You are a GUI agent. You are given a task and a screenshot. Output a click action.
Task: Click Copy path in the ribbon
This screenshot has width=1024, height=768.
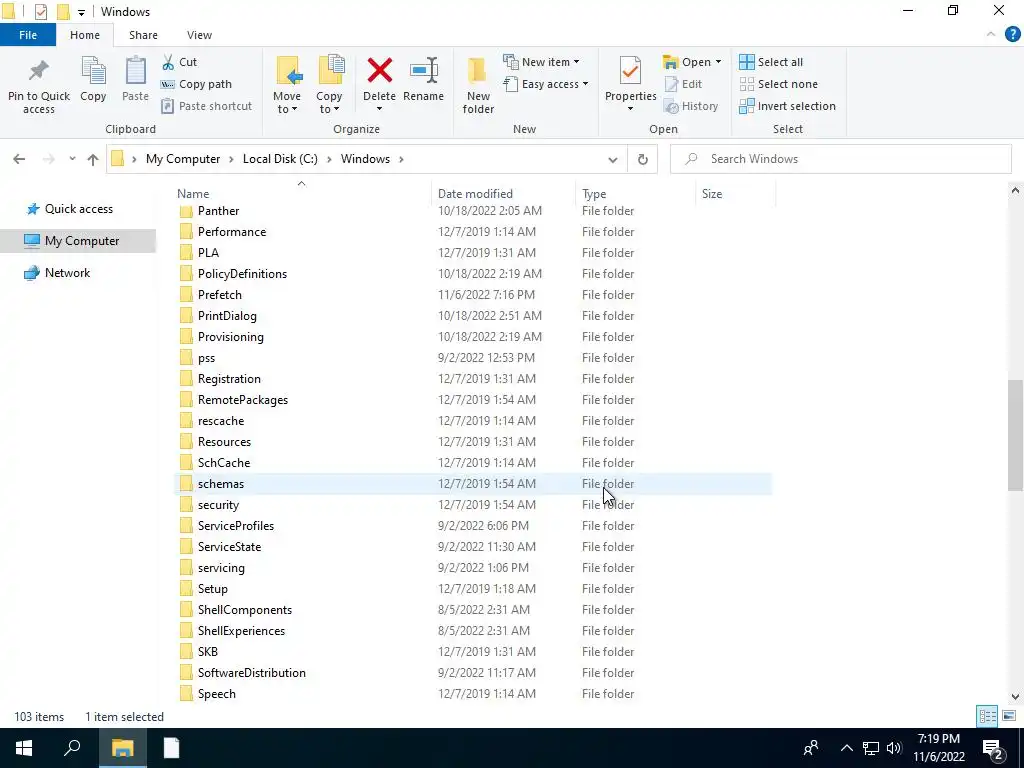click(196, 84)
